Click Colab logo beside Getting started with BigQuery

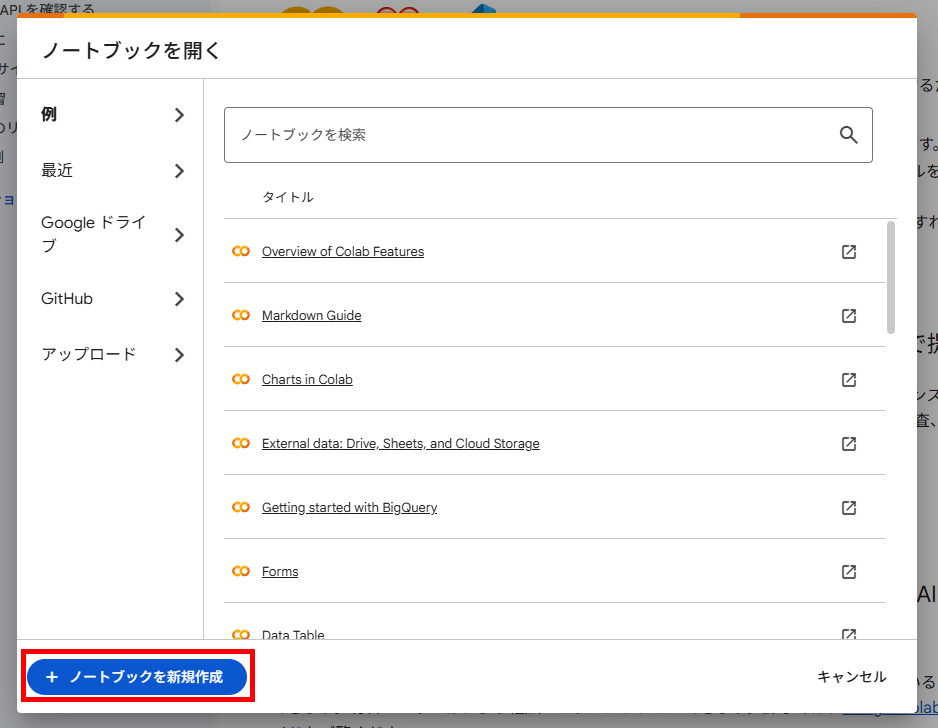tap(240, 507)
